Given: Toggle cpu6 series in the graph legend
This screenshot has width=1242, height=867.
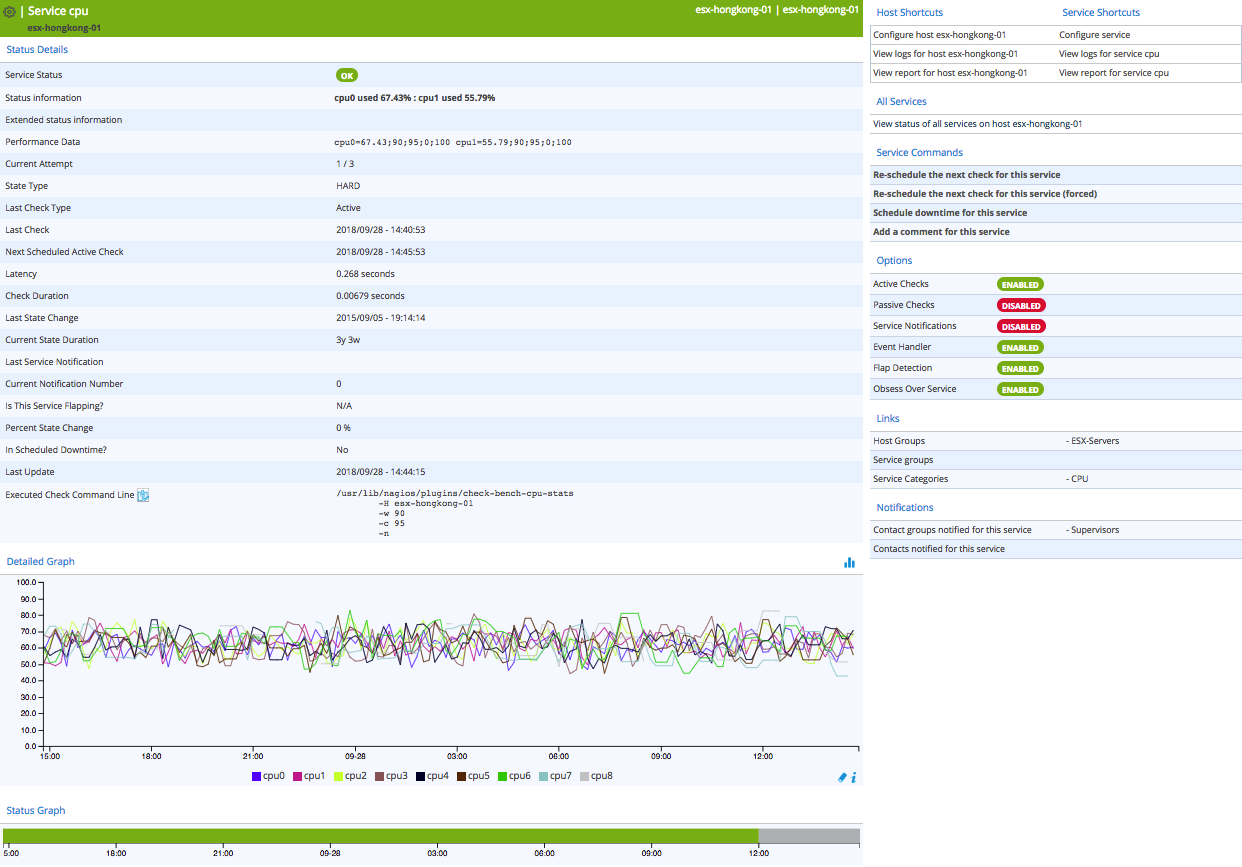Looking at the screenshot, I should pos(514,776).
